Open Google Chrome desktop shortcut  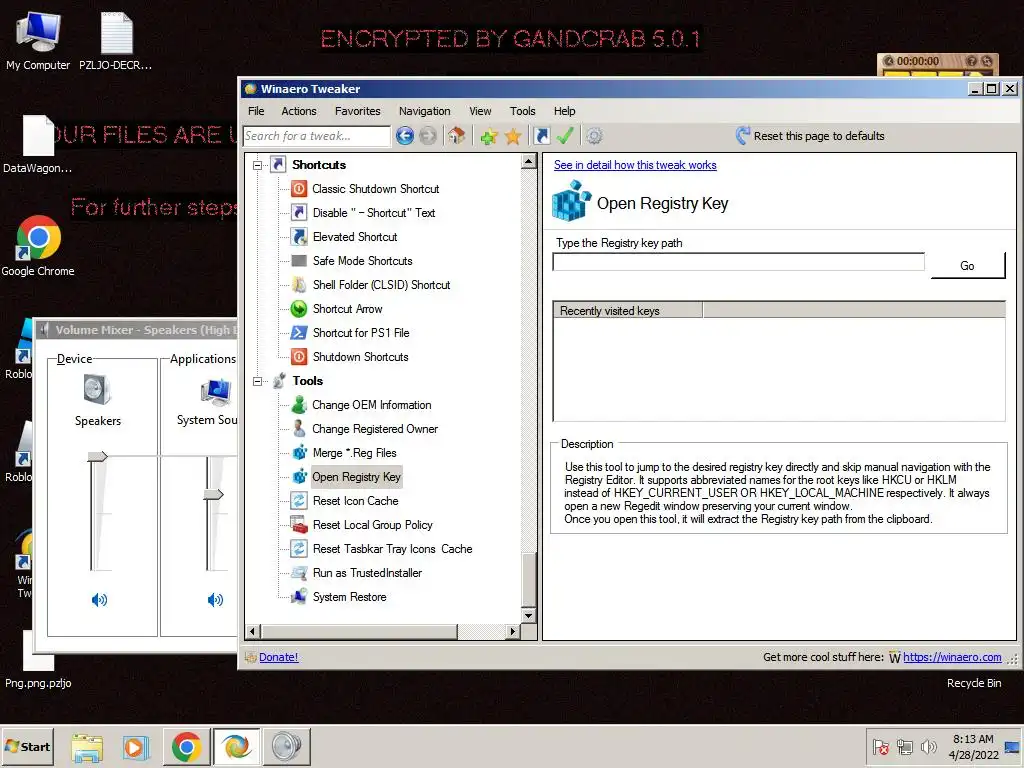(38, 246)
